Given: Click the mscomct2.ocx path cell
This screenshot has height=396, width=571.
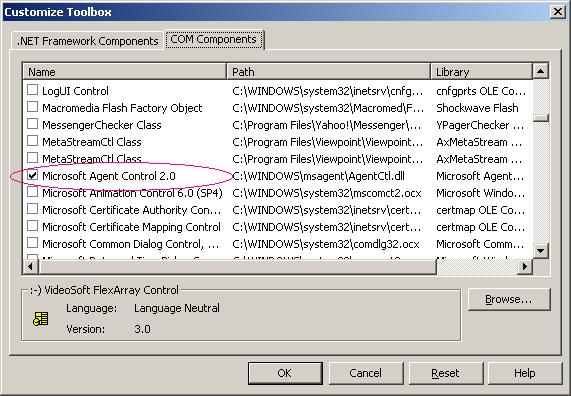Looking at the screenshot, I should (327, 193).
